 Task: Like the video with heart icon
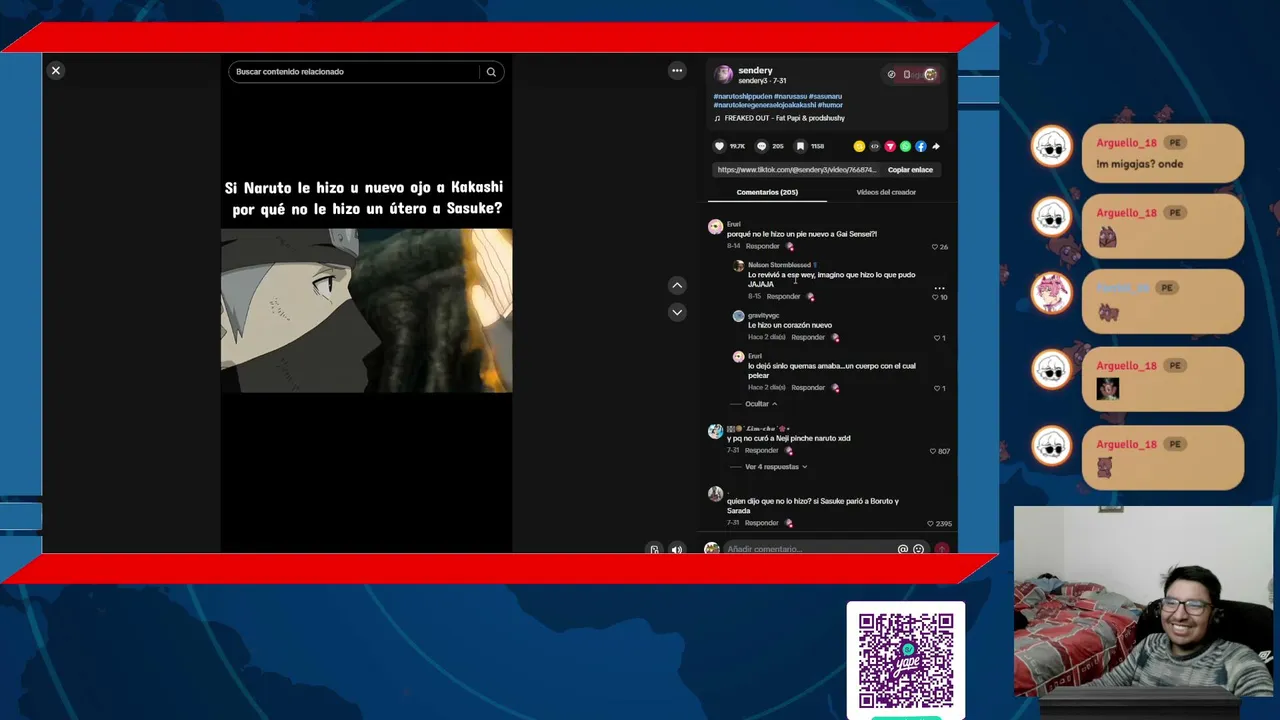[x=719, y=146]
